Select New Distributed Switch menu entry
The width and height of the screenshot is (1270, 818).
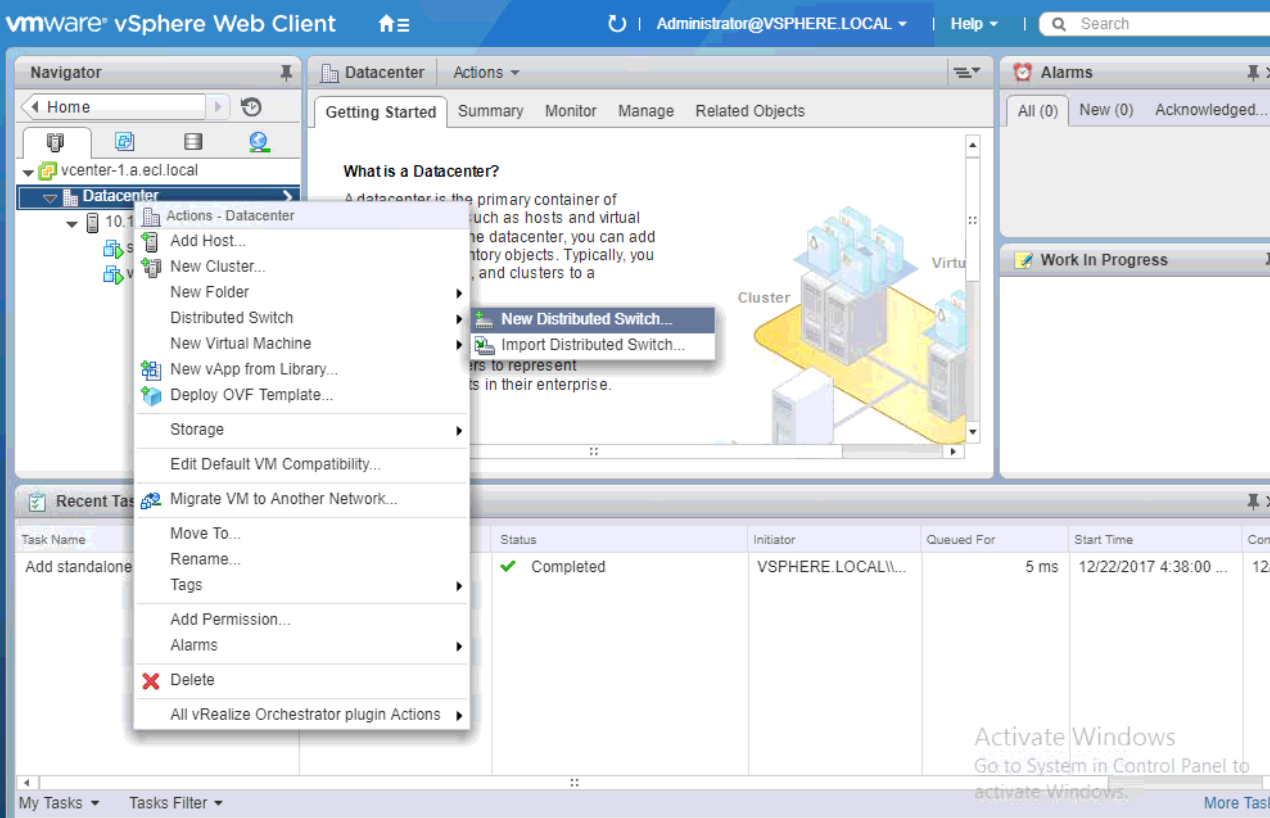coord(586,319)
